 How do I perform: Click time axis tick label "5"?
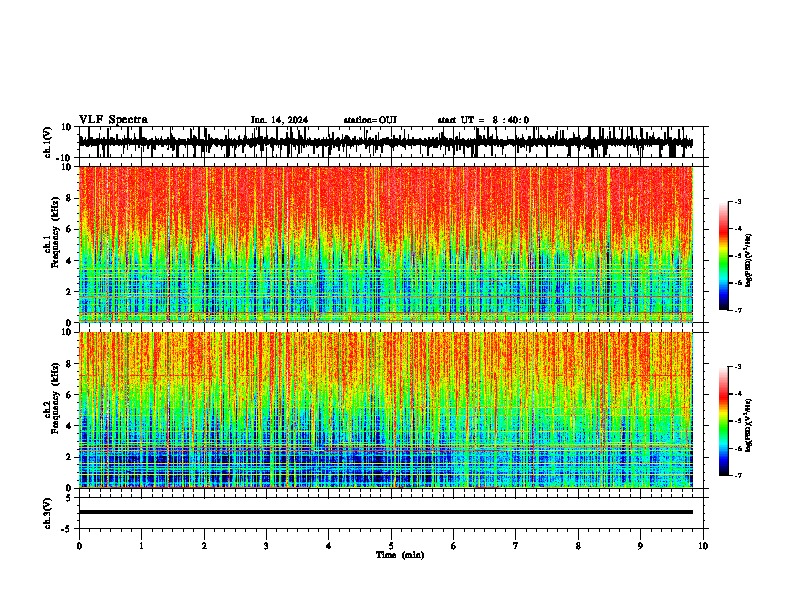click(x=391, y=546)
